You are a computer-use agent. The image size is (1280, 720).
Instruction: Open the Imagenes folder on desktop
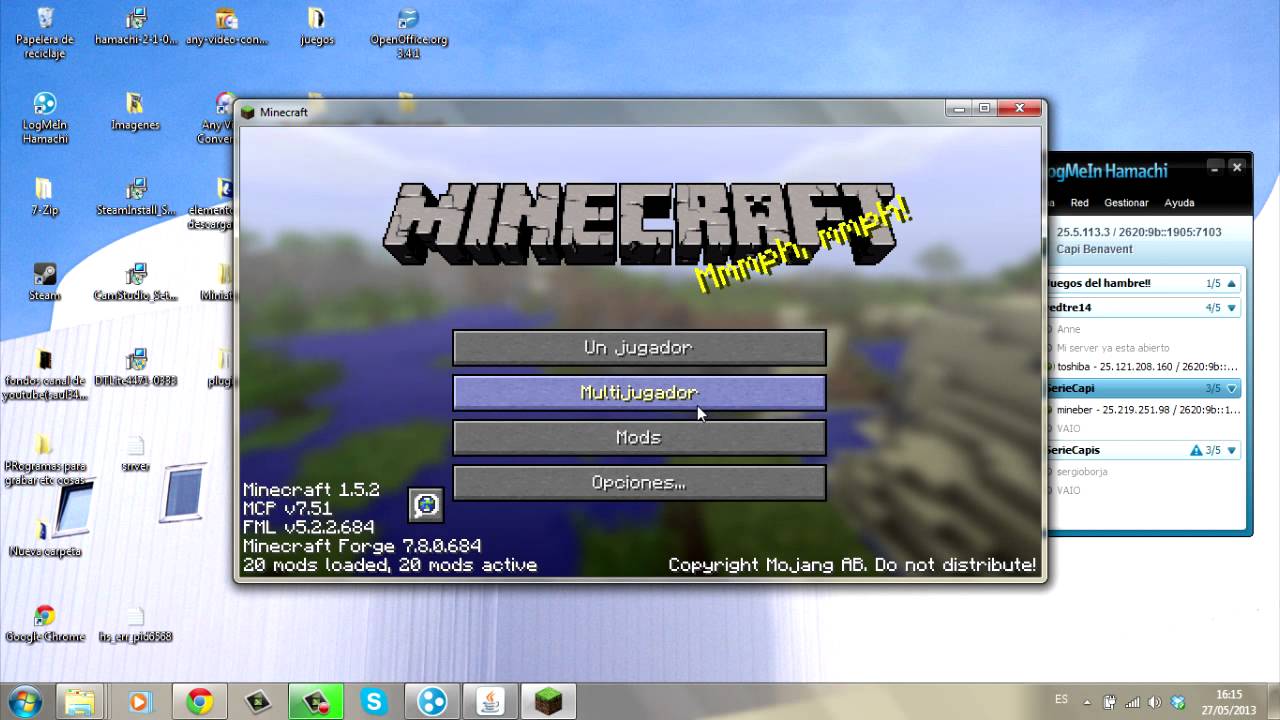[135, 112]
